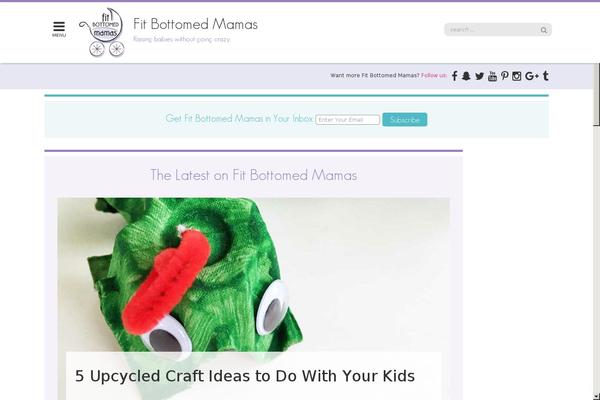Open the YouTube icon
Screen dimensions: 600x400
pyautogui.click(x=492, y=76)
